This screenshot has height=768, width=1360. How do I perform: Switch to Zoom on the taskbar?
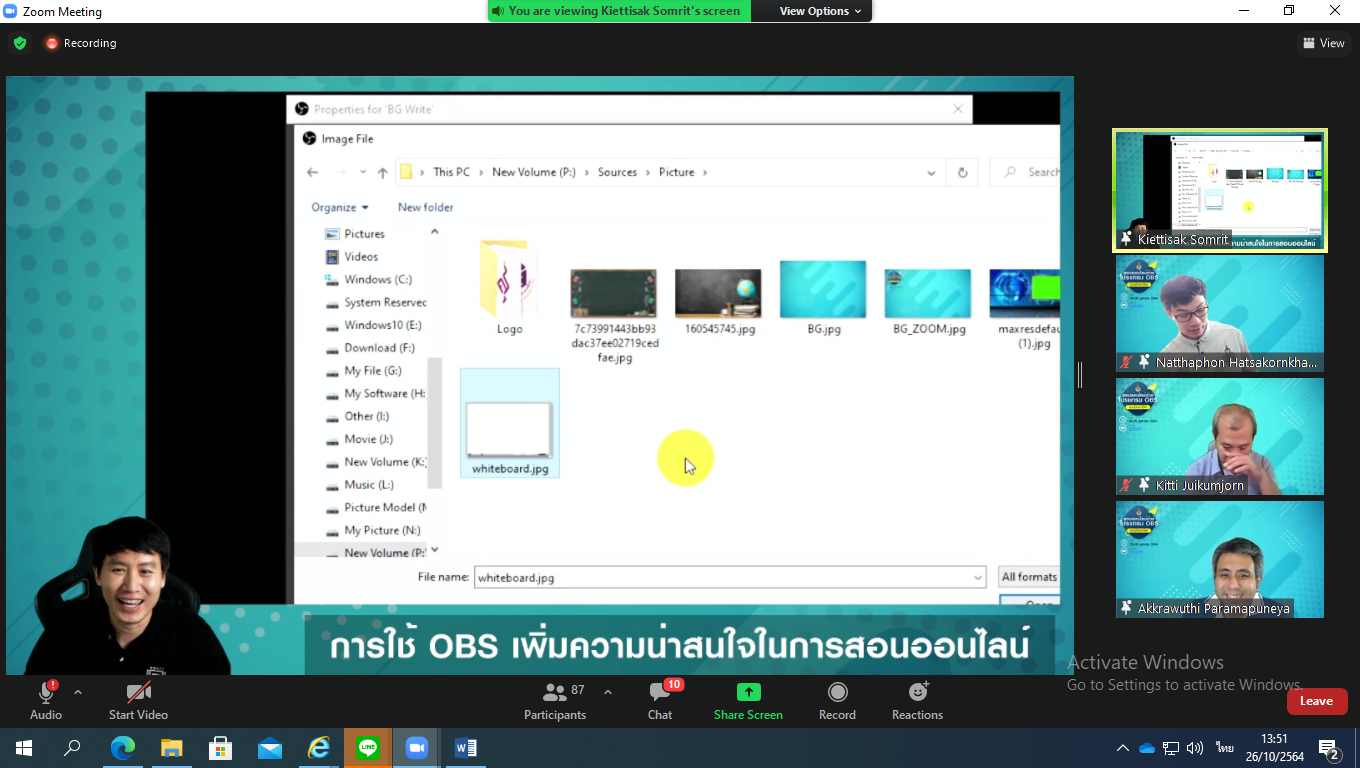(x=416, y=748)
